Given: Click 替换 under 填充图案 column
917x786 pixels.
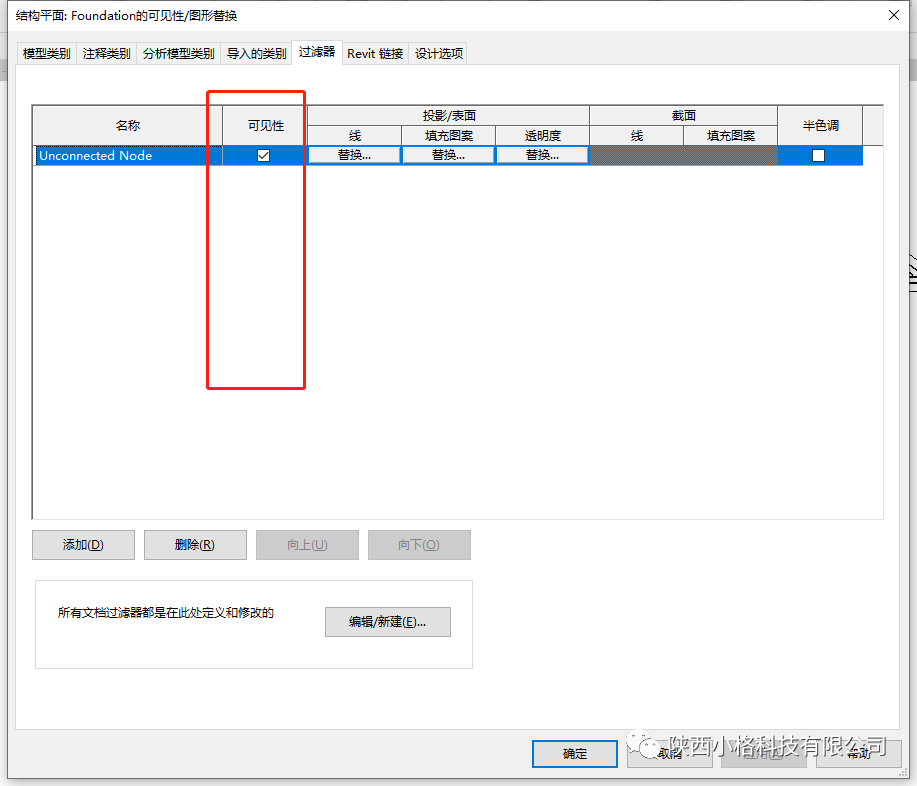Looking at the screenshot, I should coord(447,155).
